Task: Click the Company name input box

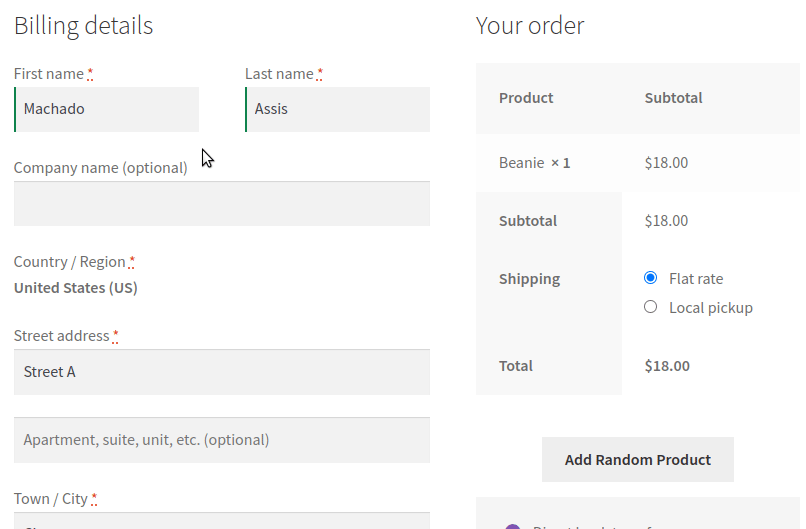Action: [222, 204]
